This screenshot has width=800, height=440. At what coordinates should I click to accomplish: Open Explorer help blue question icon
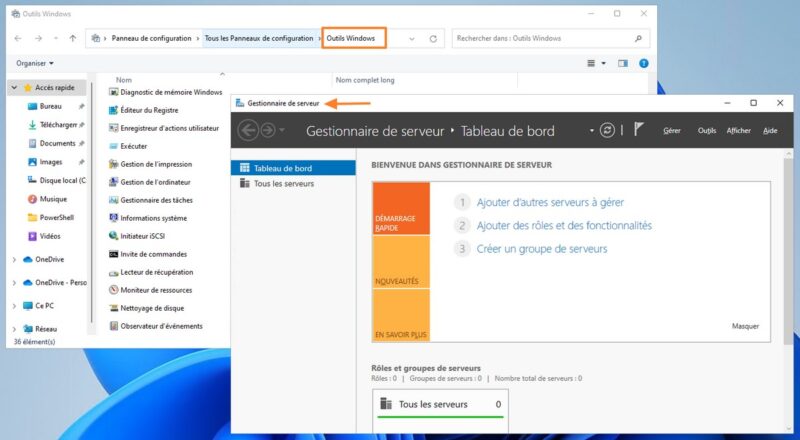click(x=644, y=63)
